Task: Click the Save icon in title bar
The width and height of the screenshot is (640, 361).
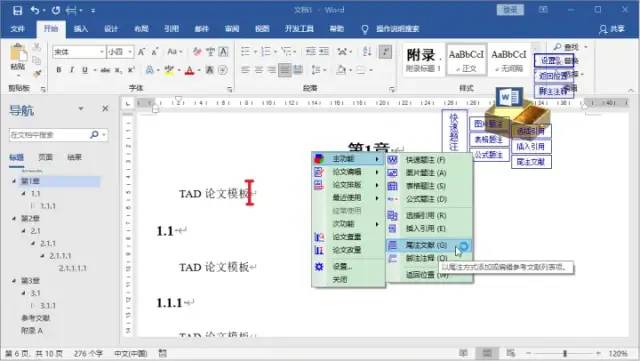Action: tap(17, 11)
